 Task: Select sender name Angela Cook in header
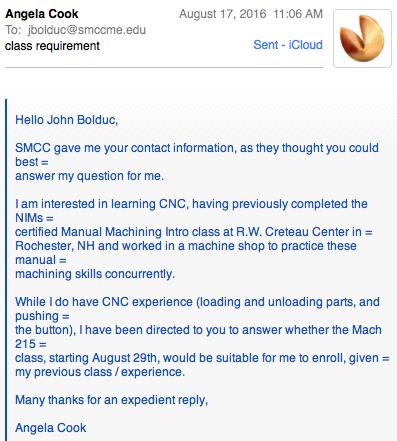coord(42,14)
